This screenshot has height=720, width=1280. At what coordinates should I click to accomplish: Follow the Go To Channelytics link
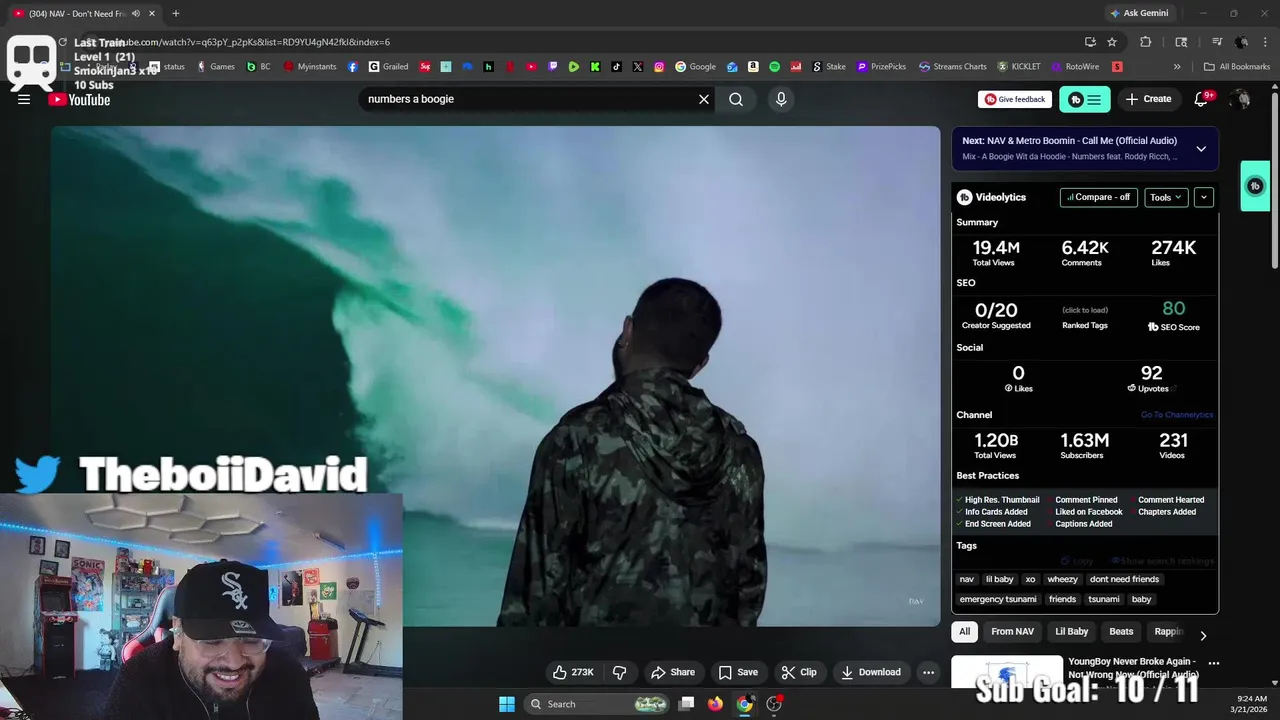1177,415
